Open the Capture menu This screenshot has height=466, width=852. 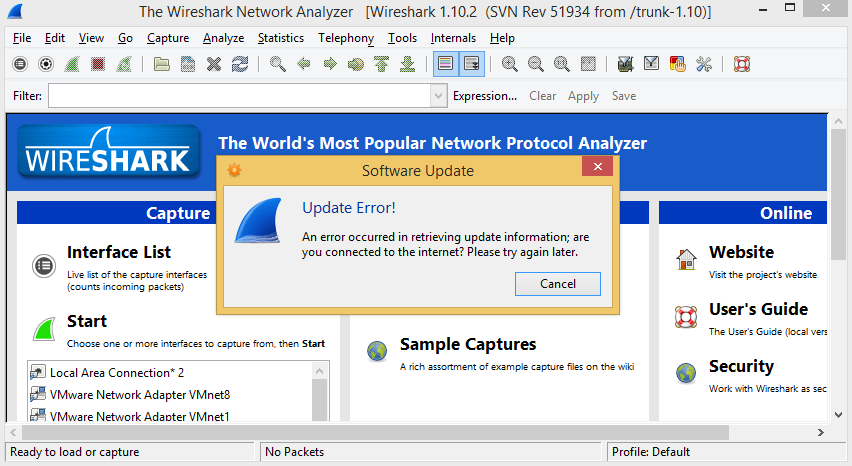coord(168,38)
